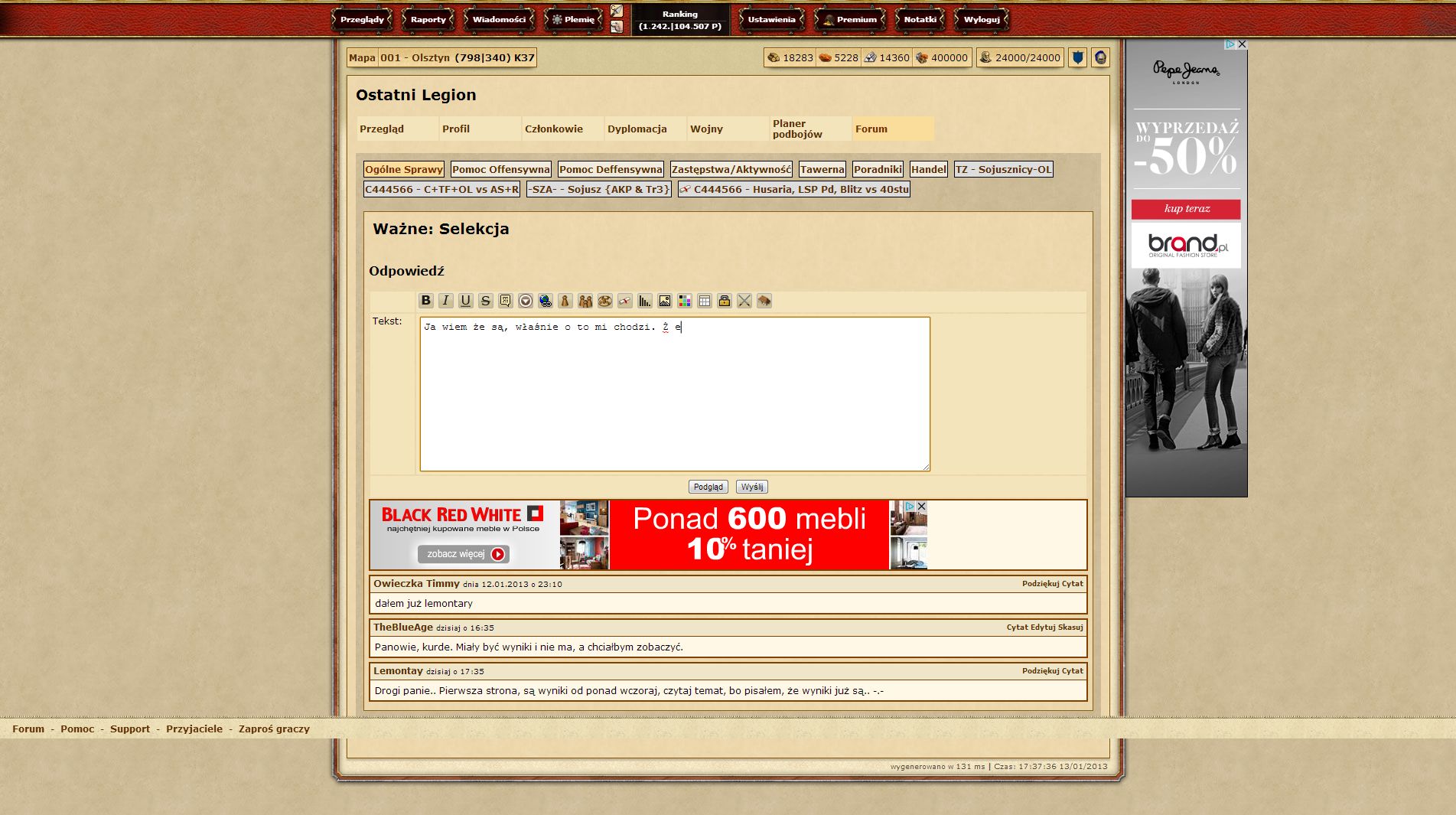This screenshot has width=1456, height=815.
Task: Insert image using the picture icon
Action: (665, 301)
